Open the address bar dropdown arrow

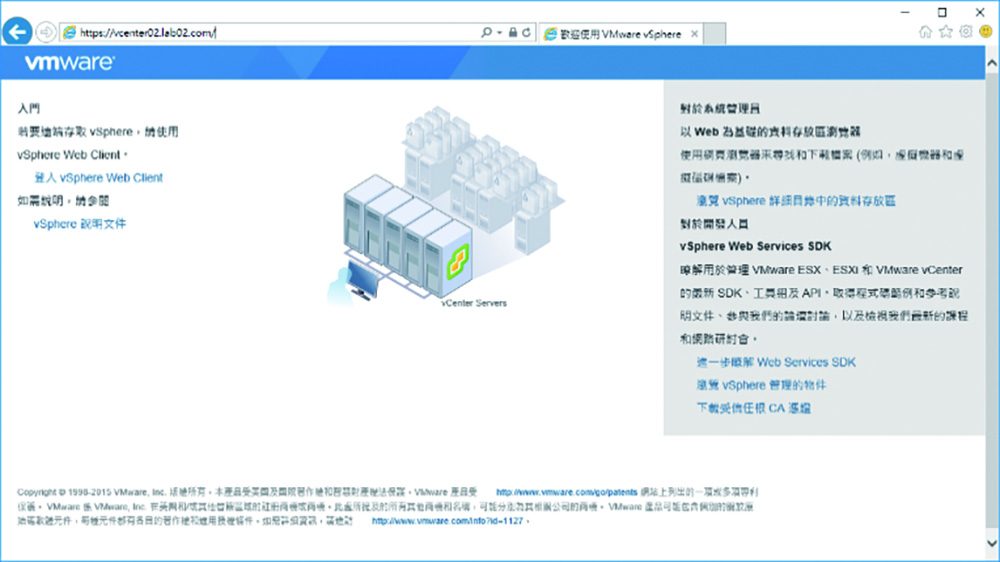coord(499,33)
